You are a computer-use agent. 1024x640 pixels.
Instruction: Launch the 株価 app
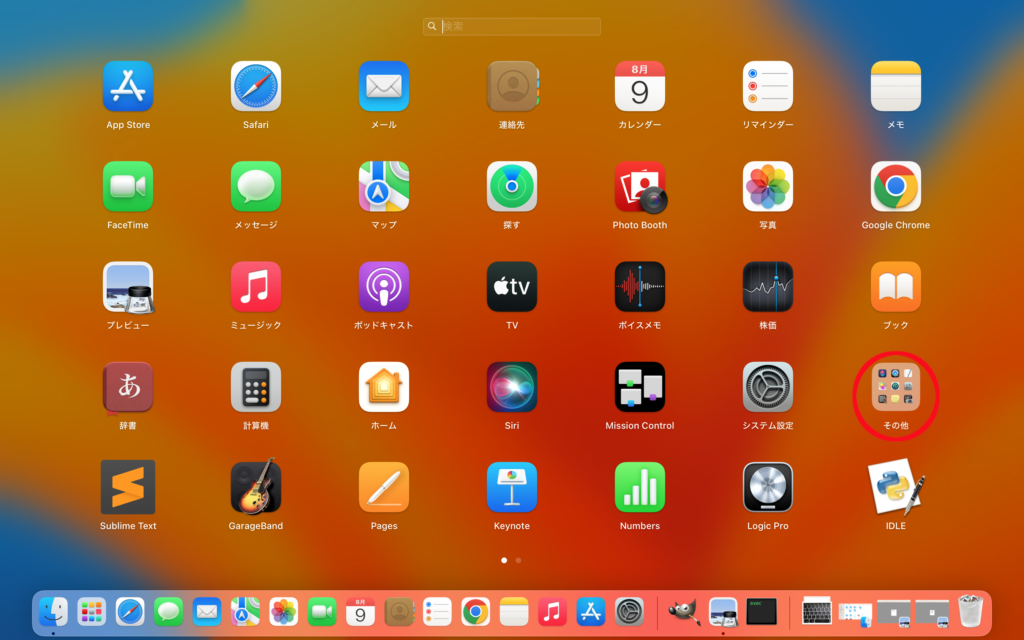(x=768, y=287)
